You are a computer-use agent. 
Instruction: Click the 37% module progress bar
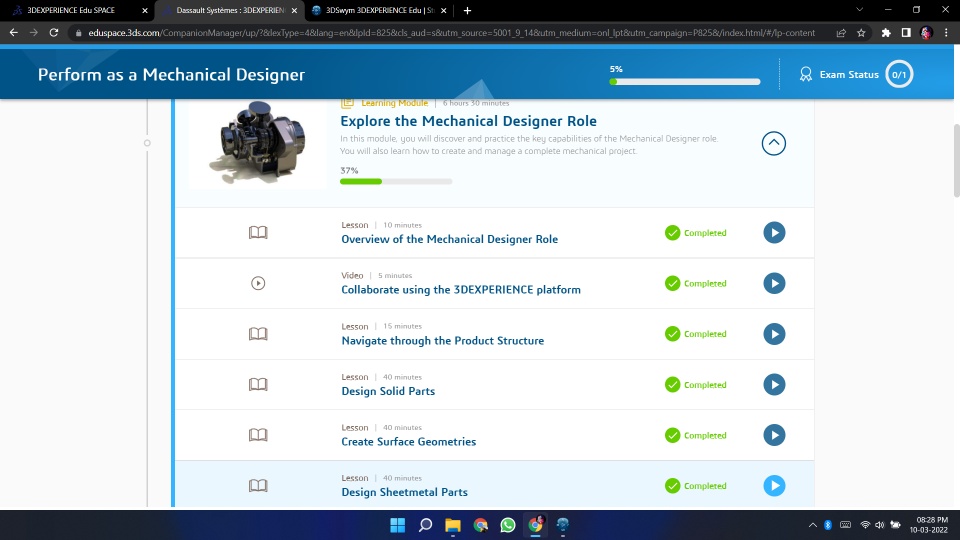point(396,181)
